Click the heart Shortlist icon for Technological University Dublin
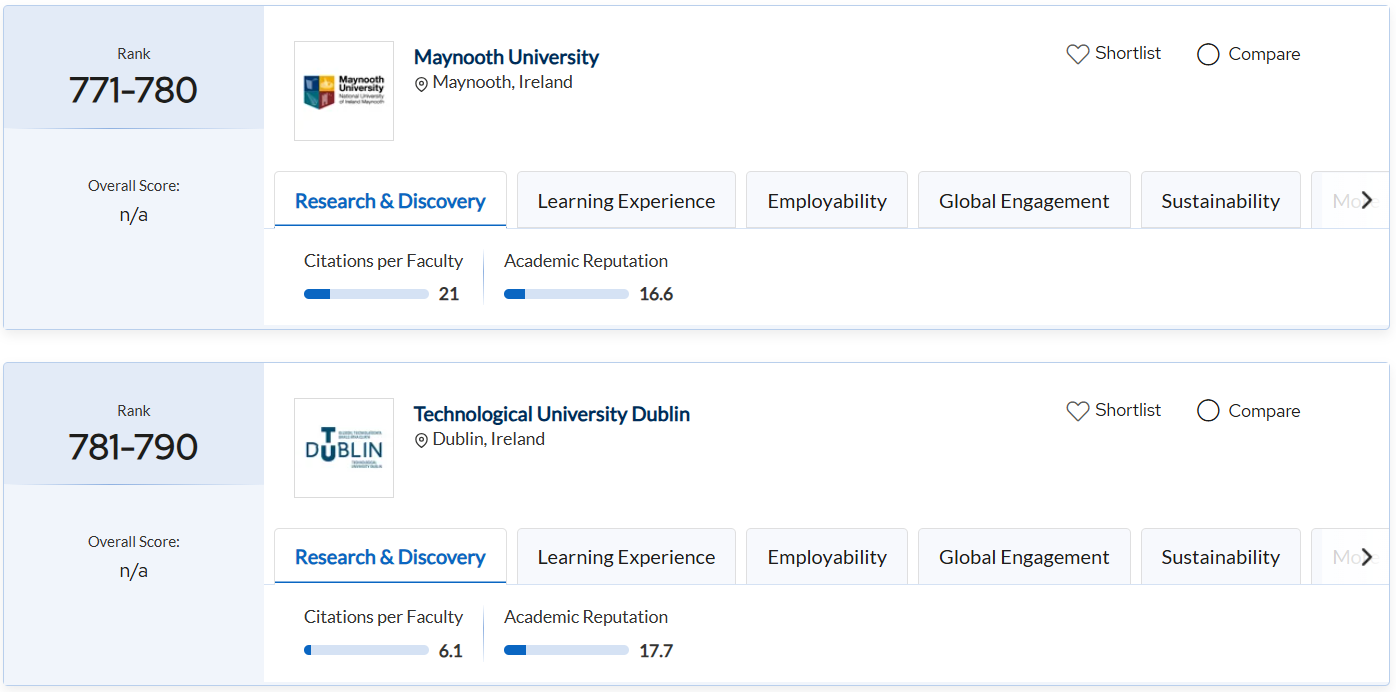The image size is (1396, 692). [1077, 411]
